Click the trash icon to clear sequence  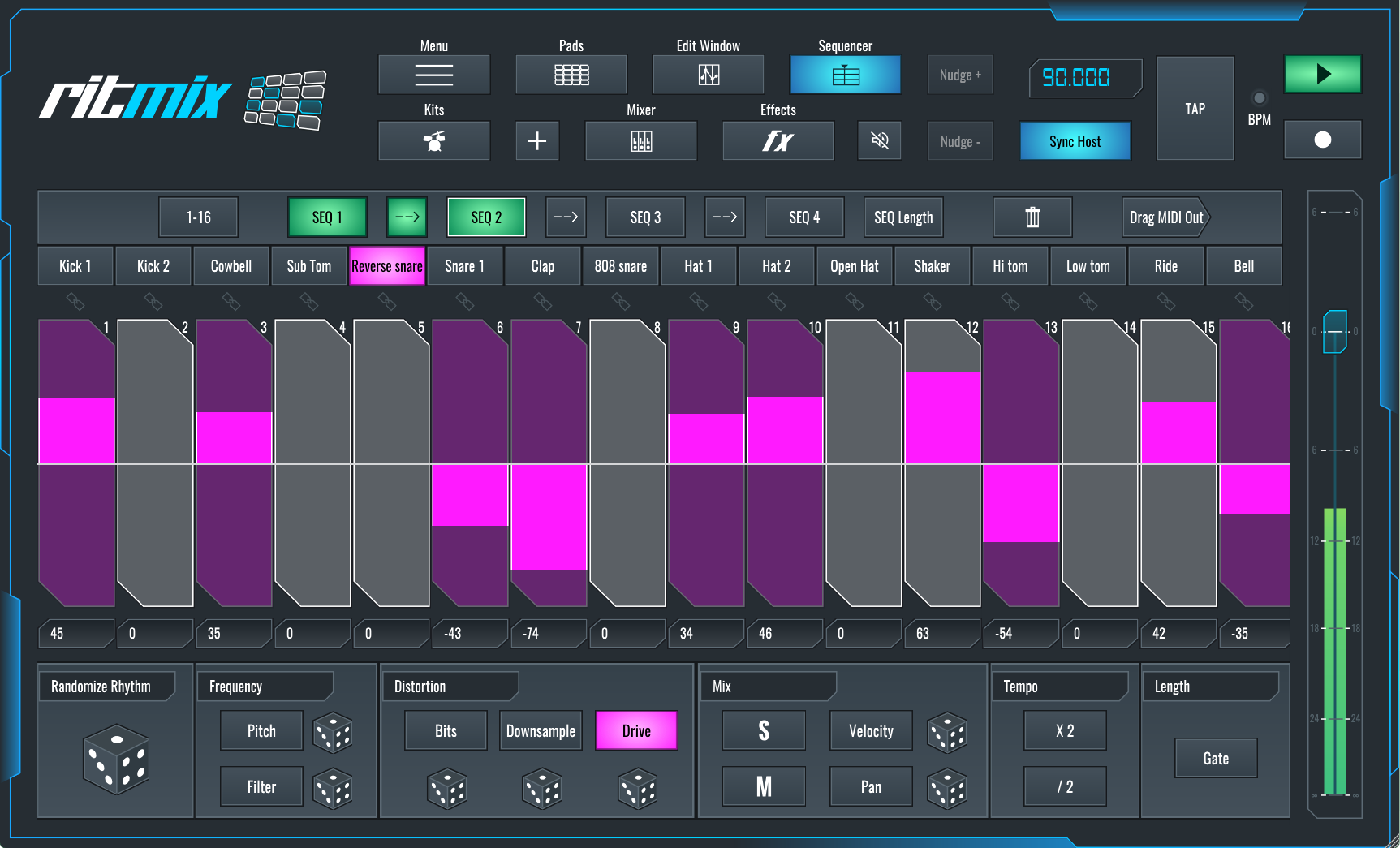[1032, 217]
